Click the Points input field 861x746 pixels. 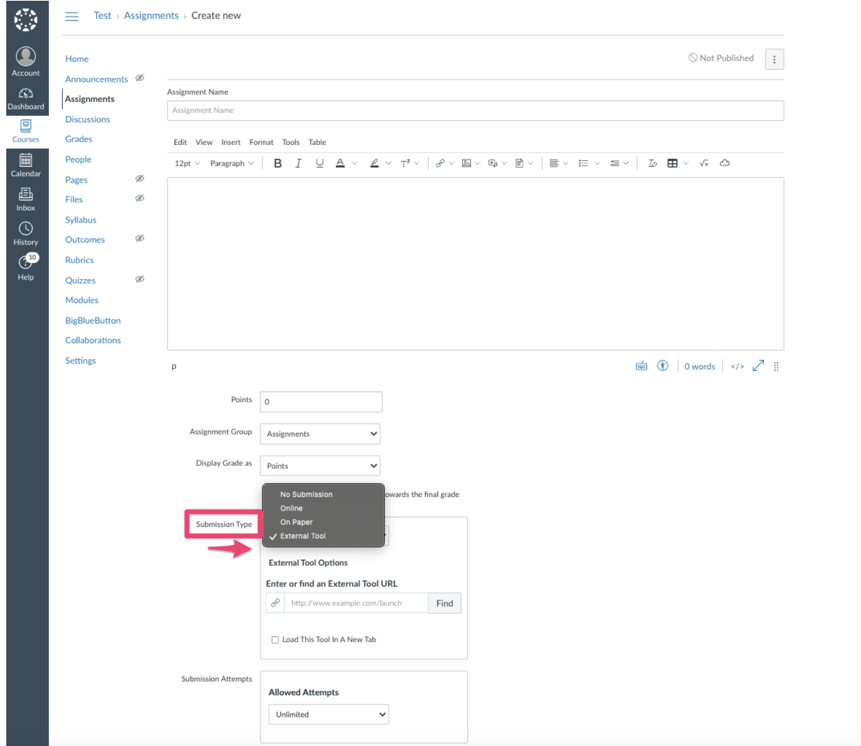click(x=320, y=401)
